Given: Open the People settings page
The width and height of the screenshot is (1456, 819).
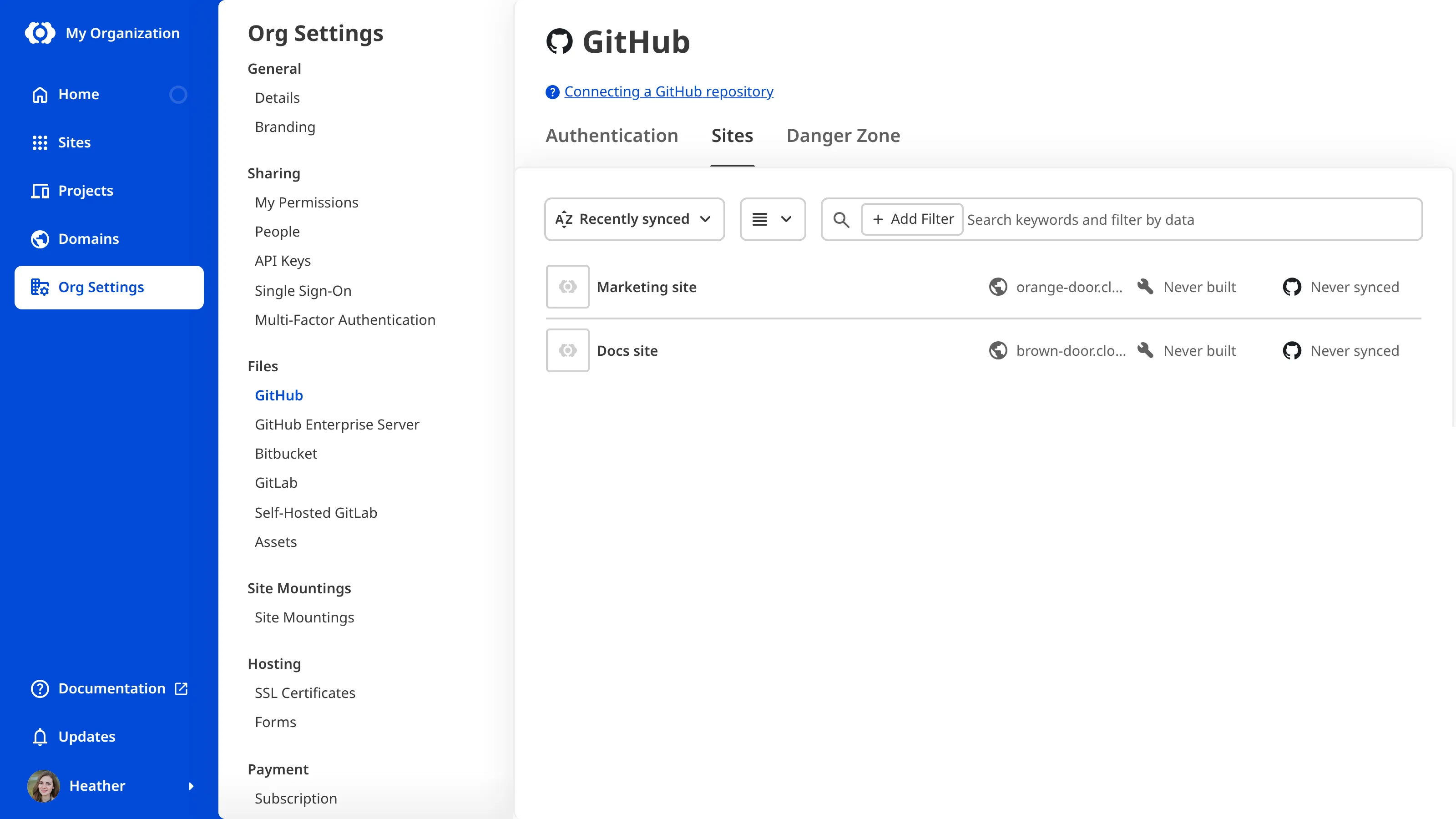Looking at the screenshot, I should pos(277,232).
